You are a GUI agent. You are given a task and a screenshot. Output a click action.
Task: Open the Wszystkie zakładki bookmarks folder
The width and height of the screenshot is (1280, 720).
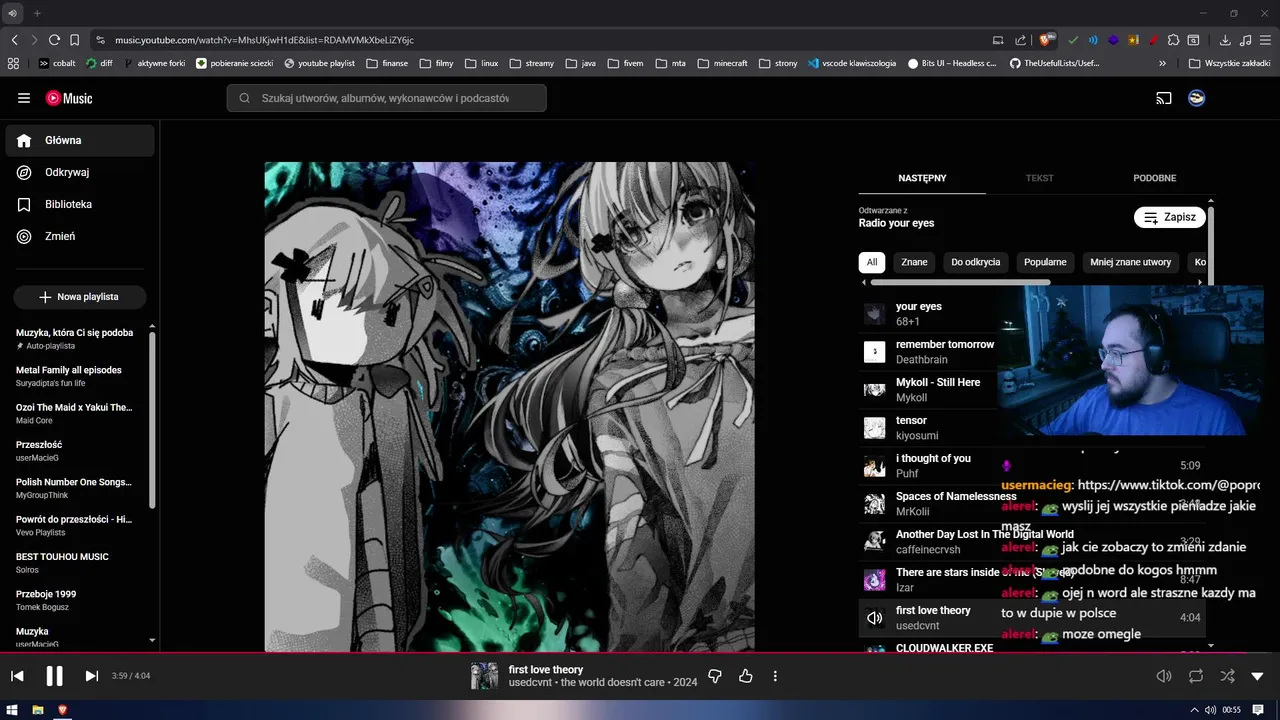coord(1230,63)
